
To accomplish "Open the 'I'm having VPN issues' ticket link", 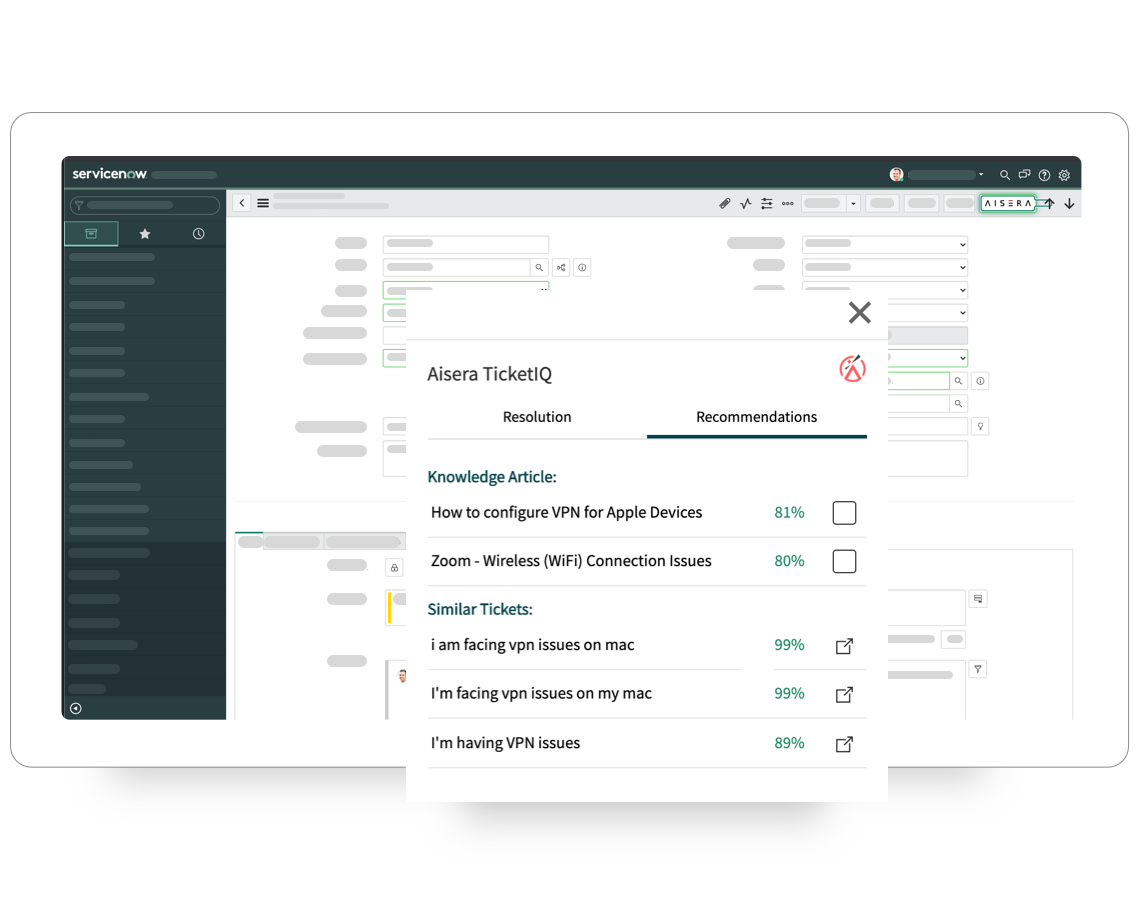I will click(844, 744).
